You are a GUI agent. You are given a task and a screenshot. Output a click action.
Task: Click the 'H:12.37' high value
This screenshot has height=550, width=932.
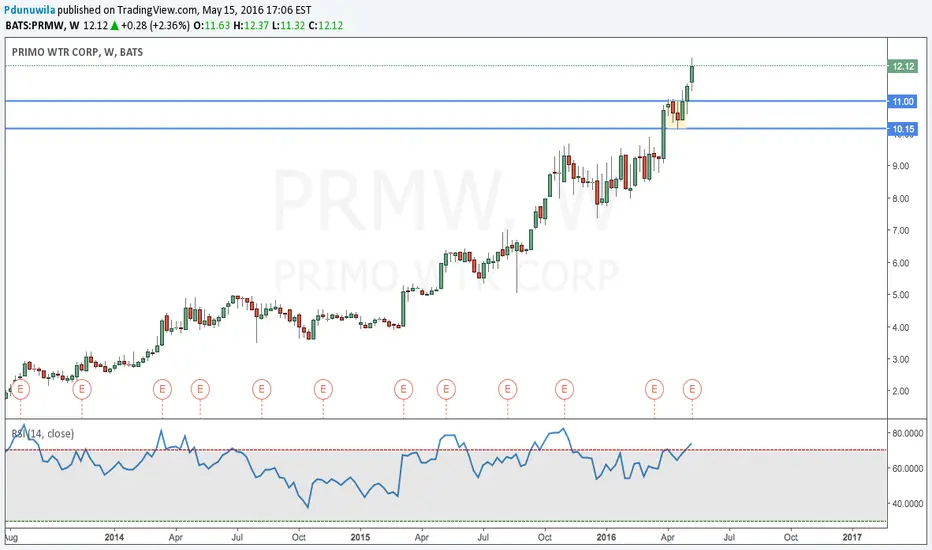pyautogui.click(x=251, y=26)
